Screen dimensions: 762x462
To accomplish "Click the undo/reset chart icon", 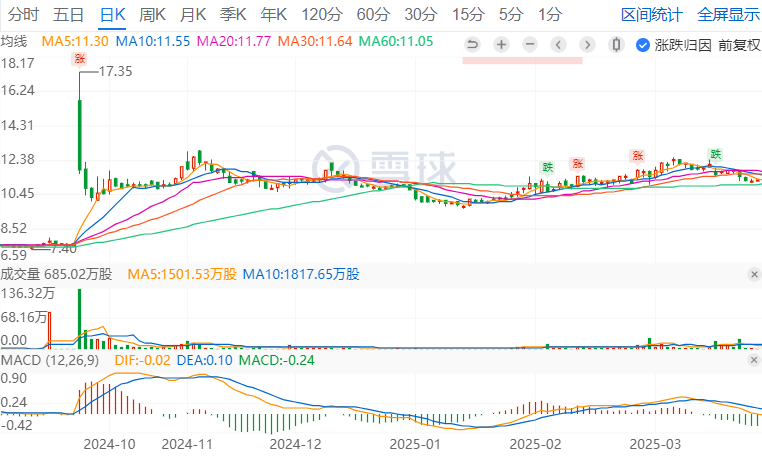I will [x=472, y=45].
